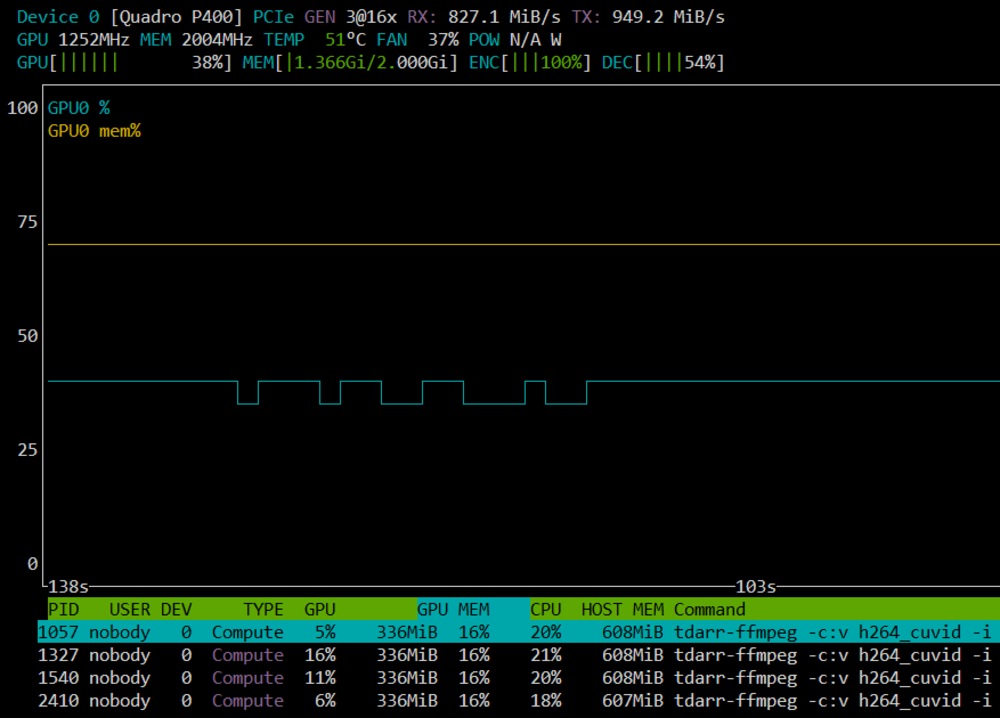Click the 11% GPU value for PID 1540
The width and height of the screenshot is (1000, 718).
(x=320, y=678)
